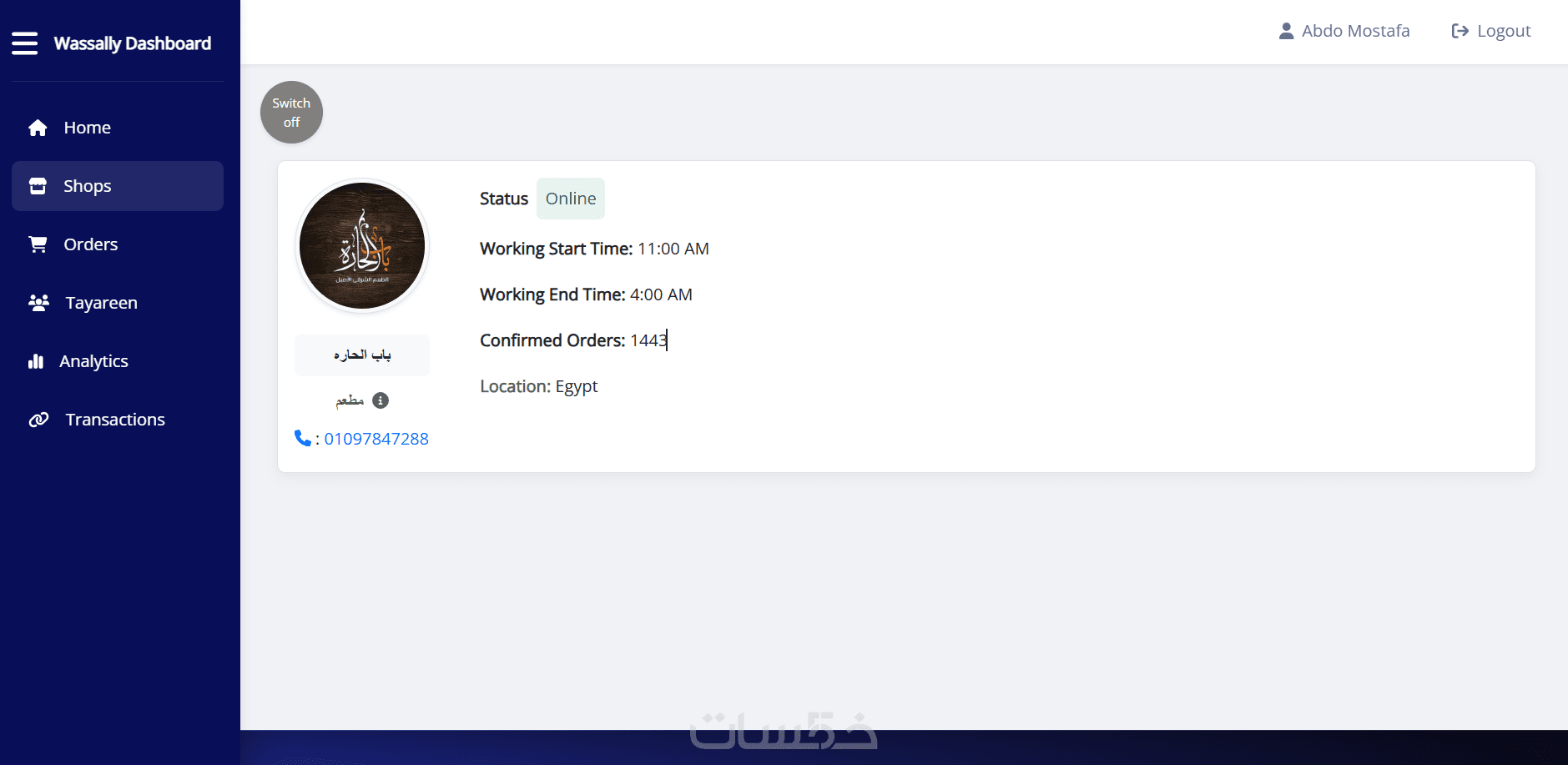Switch off the shop
Image resolution: width=1568 pixels, height=765 pixels.
(291, 113)
